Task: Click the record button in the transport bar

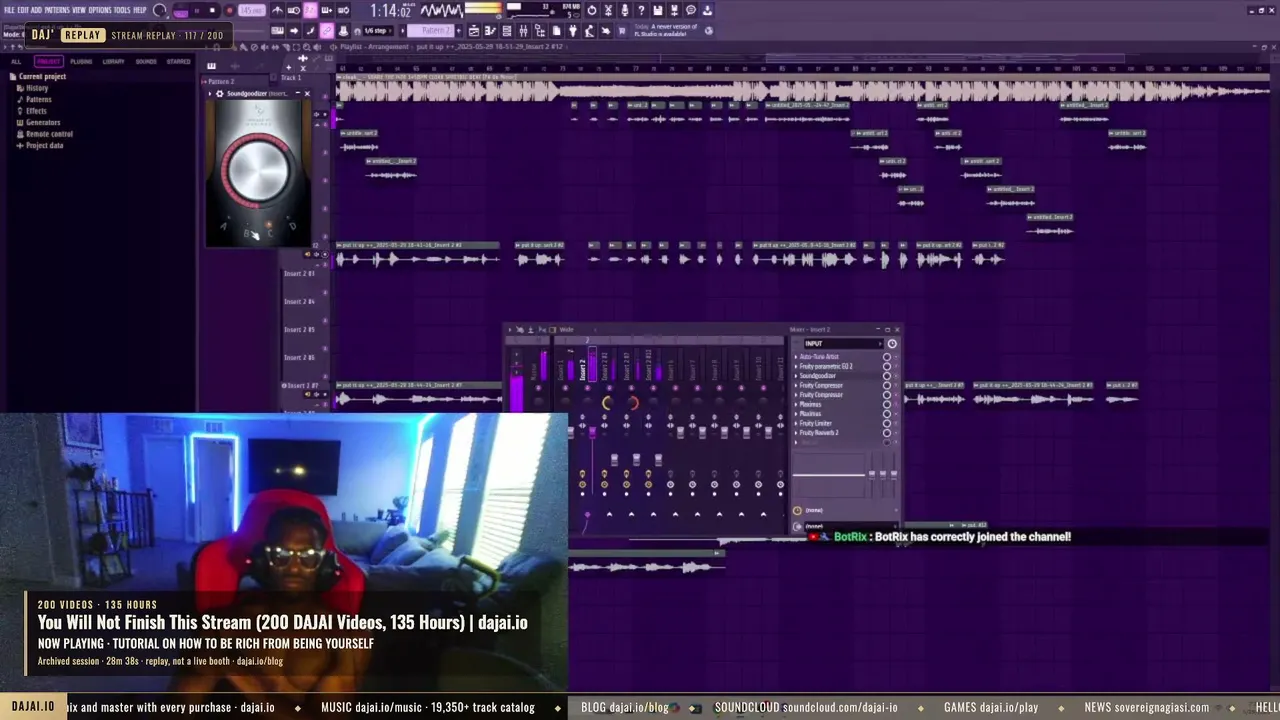Action: [229, 11]
